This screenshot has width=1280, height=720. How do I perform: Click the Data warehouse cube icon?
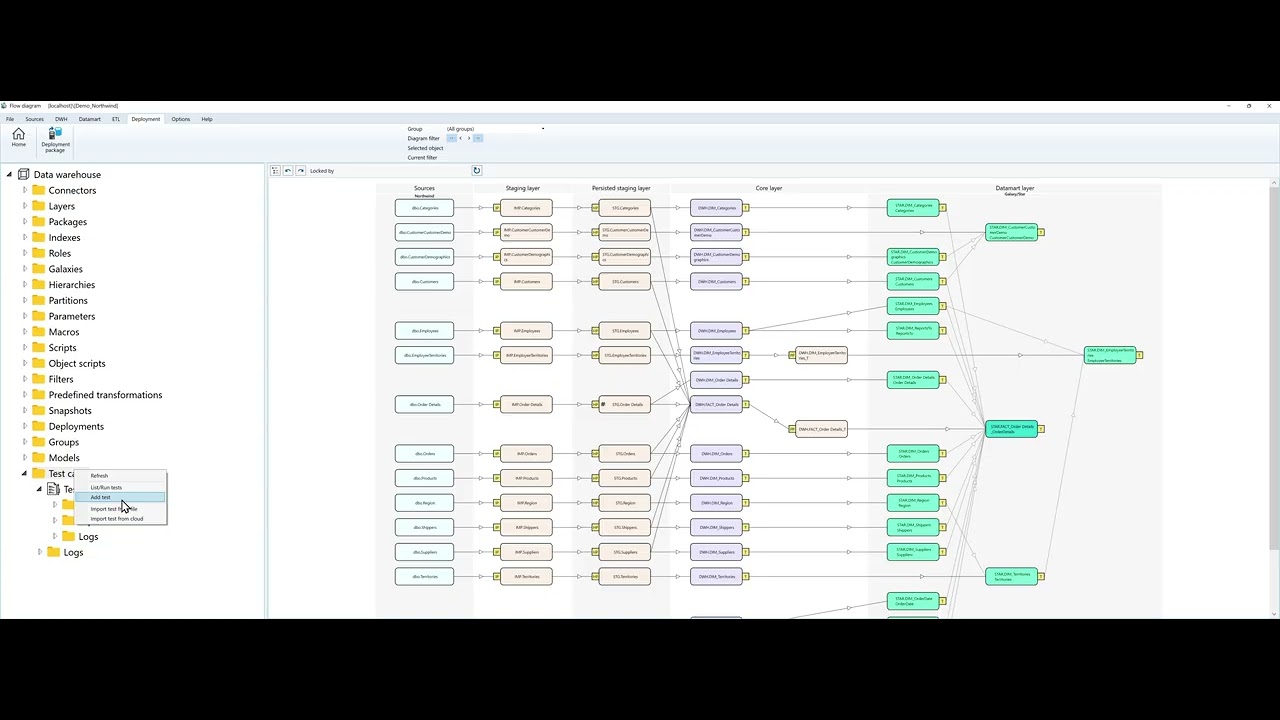click(24, 174)
